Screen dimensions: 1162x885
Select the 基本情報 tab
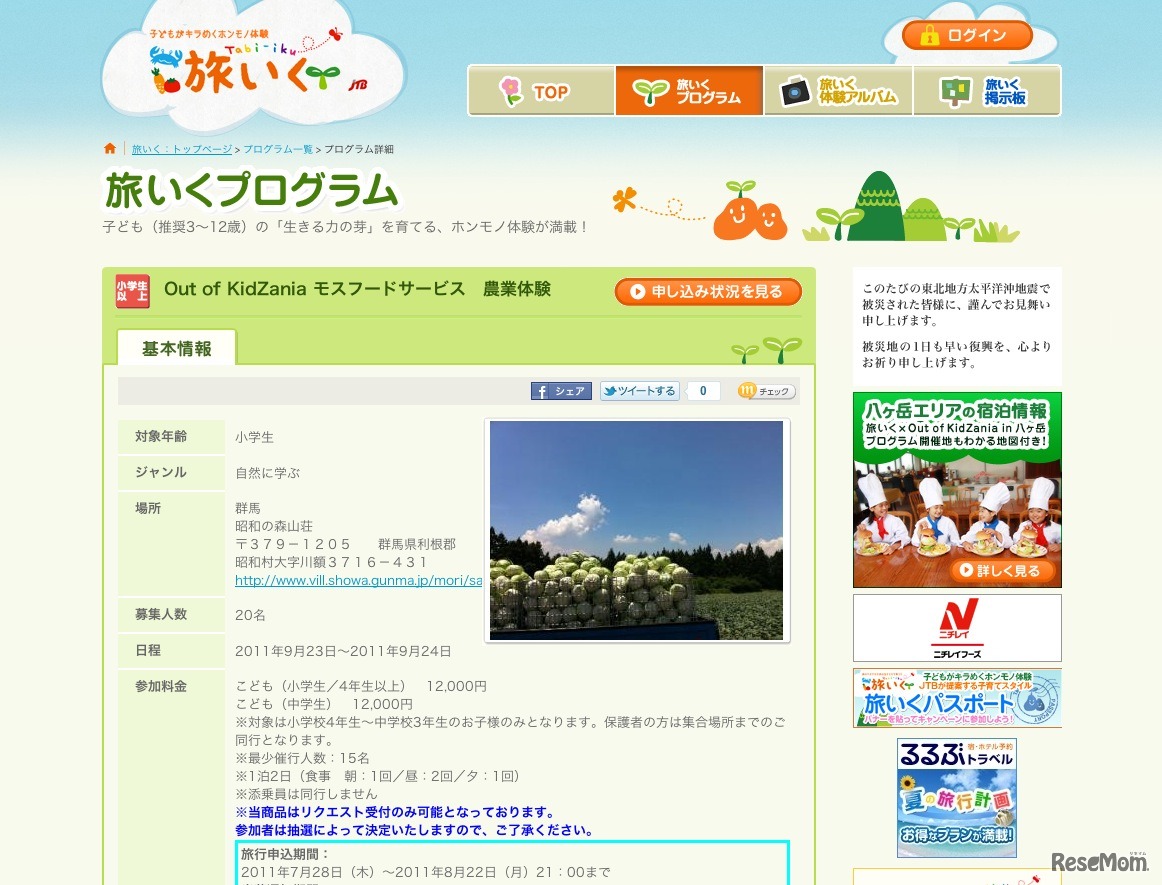coord(176,348)
